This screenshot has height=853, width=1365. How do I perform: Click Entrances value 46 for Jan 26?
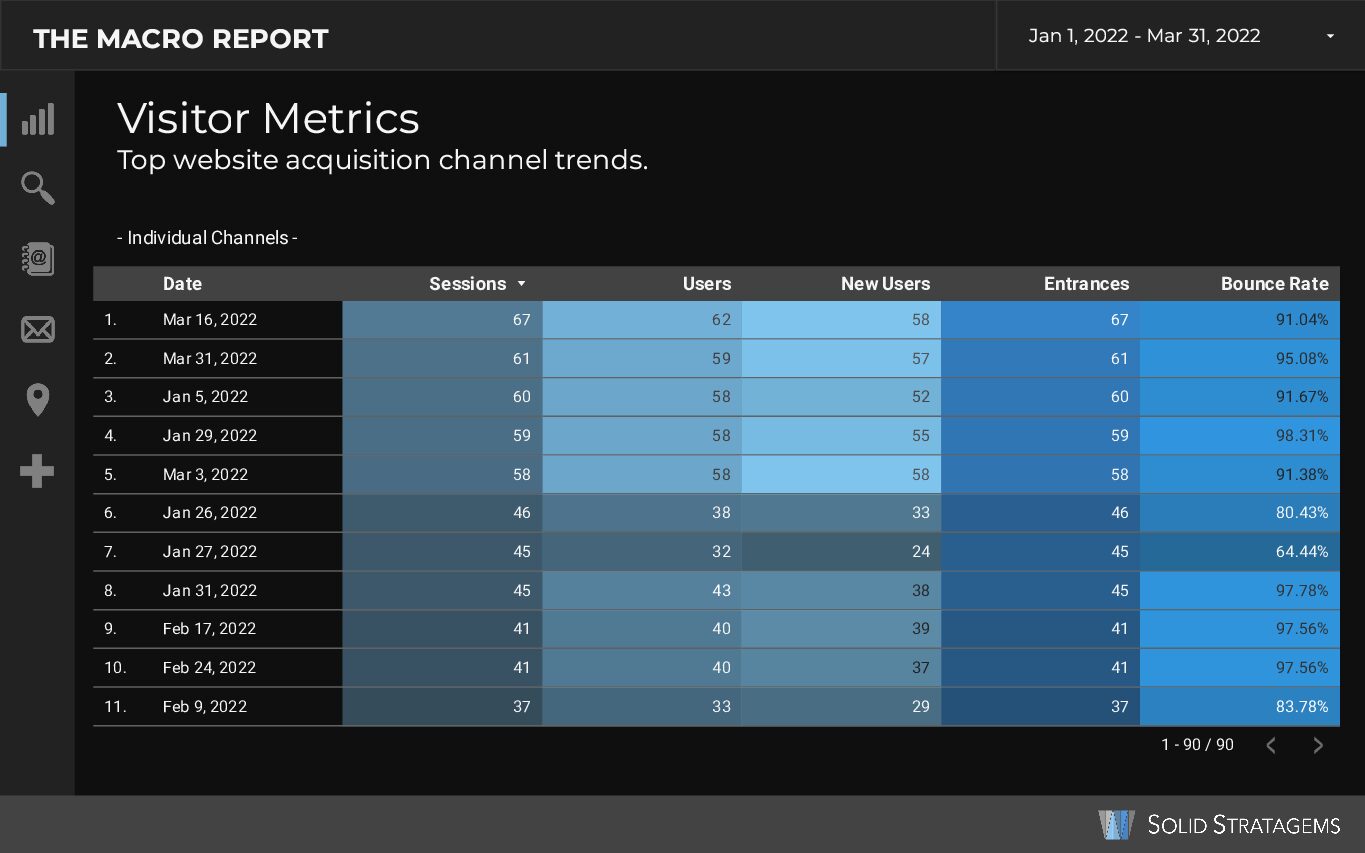pos(1040,513)
